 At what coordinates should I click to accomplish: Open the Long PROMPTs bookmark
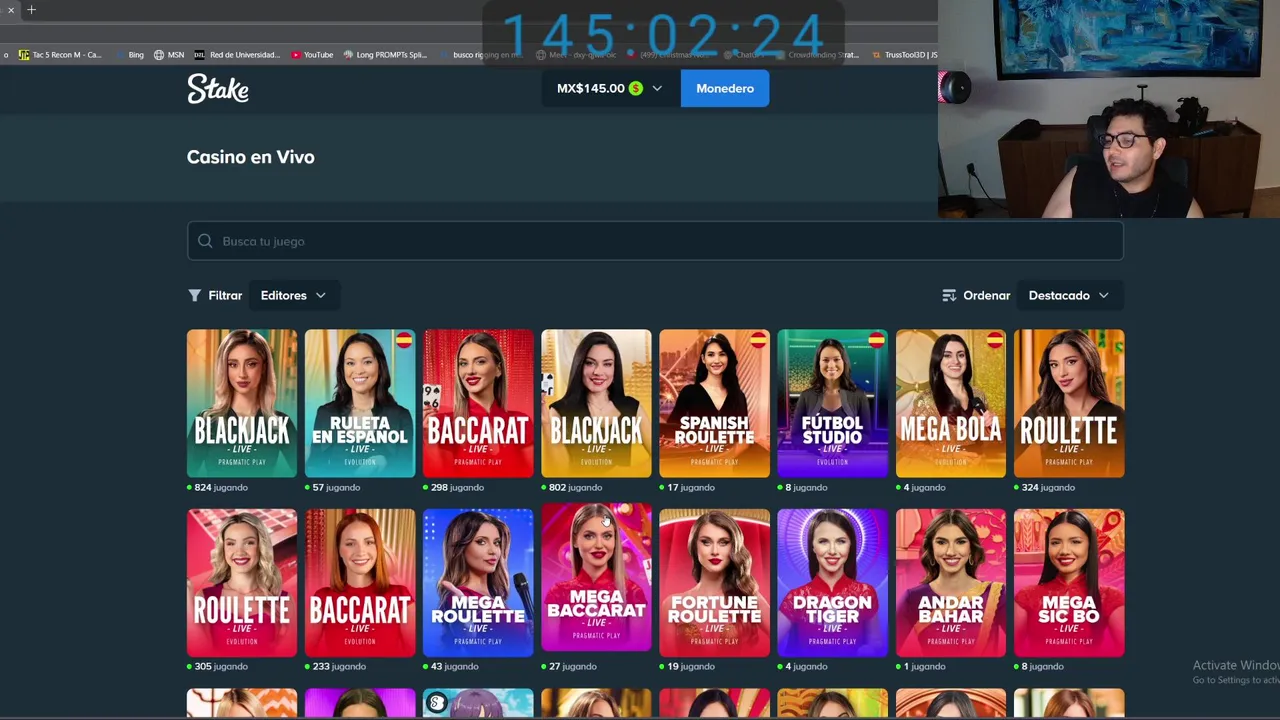[385, 55]
